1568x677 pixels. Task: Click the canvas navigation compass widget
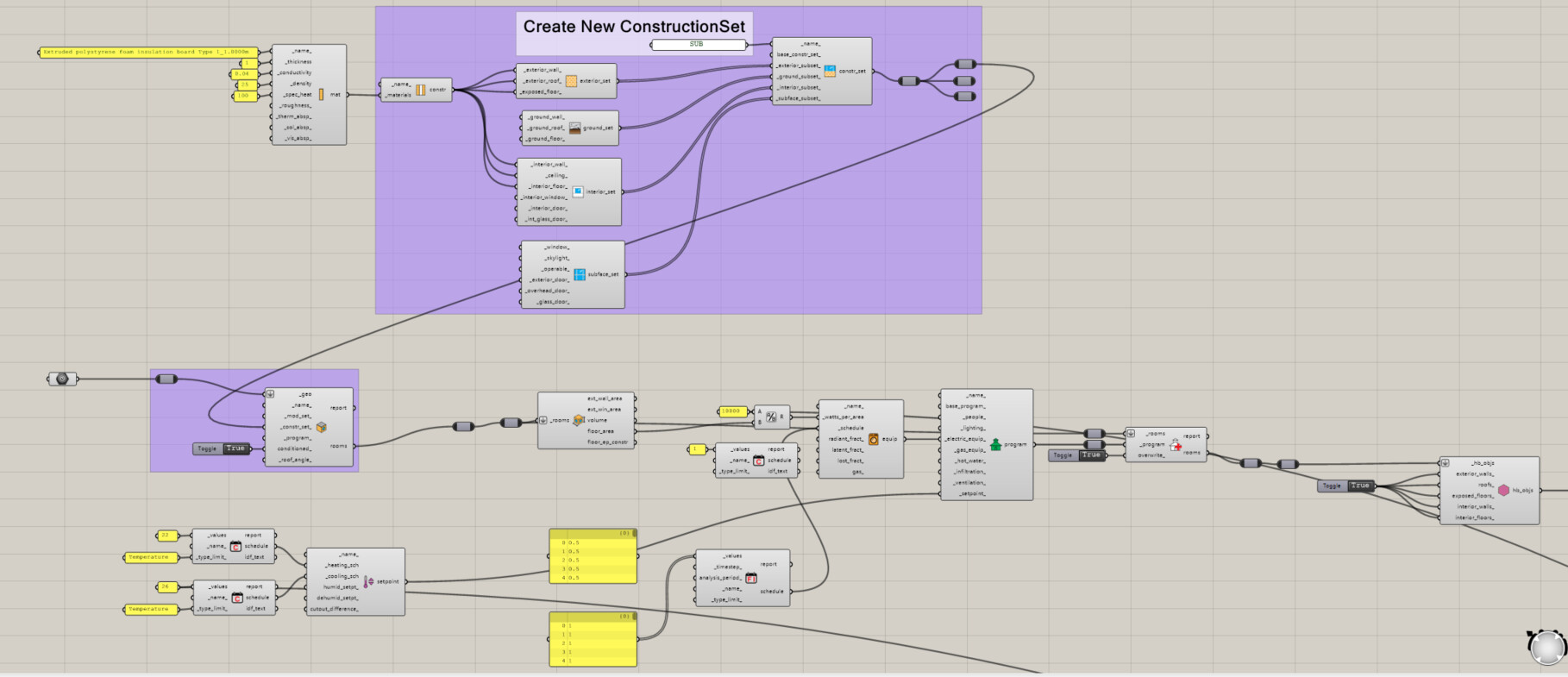coord(1546,647)
